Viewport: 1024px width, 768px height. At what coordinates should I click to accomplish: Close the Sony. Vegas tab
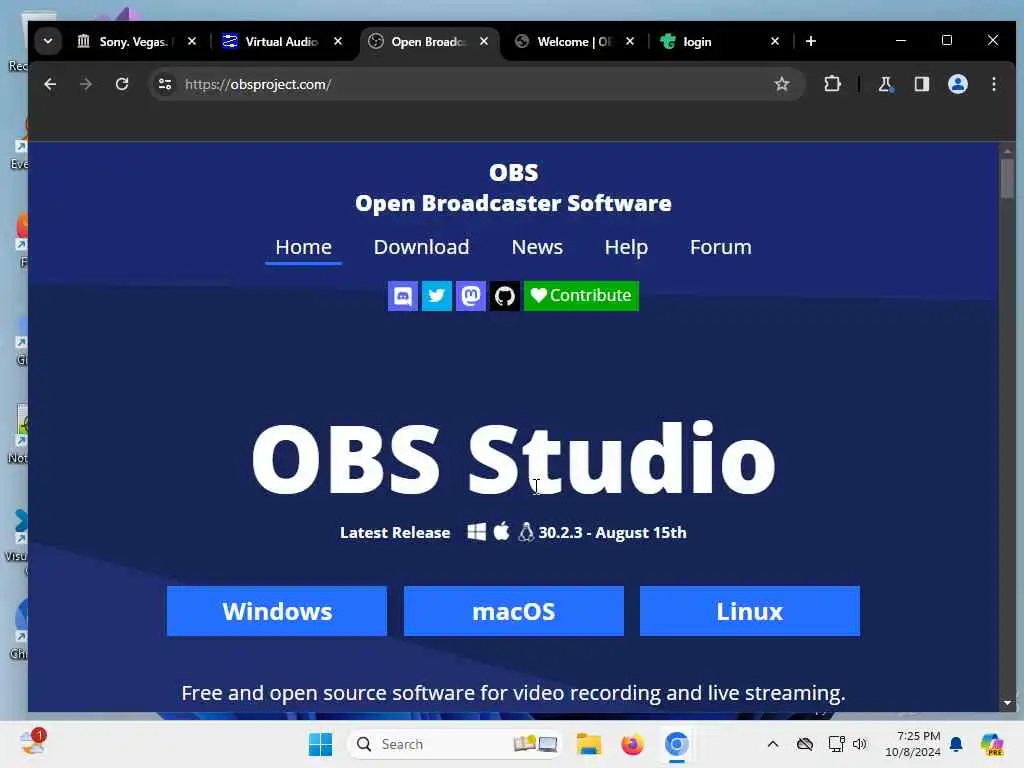[192, 41]
